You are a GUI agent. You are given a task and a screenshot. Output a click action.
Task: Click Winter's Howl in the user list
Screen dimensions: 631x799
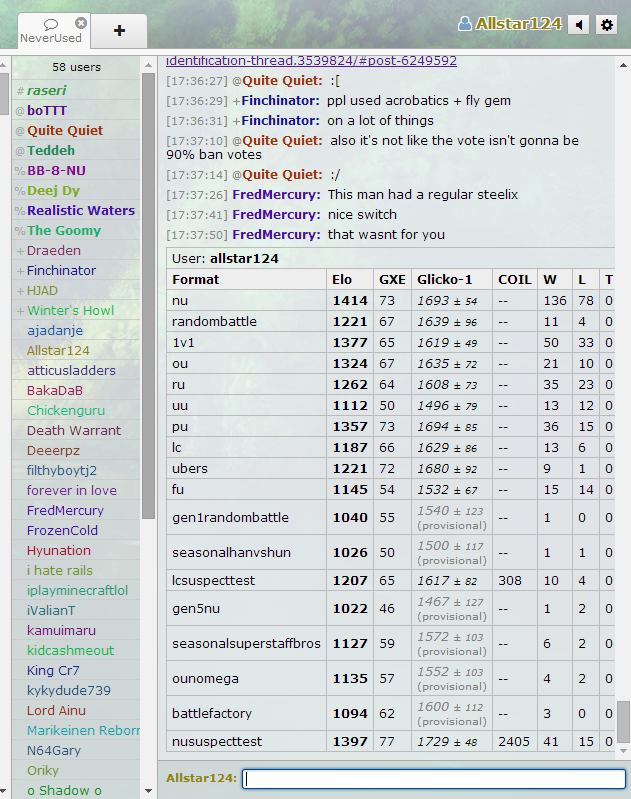point(76,310)
